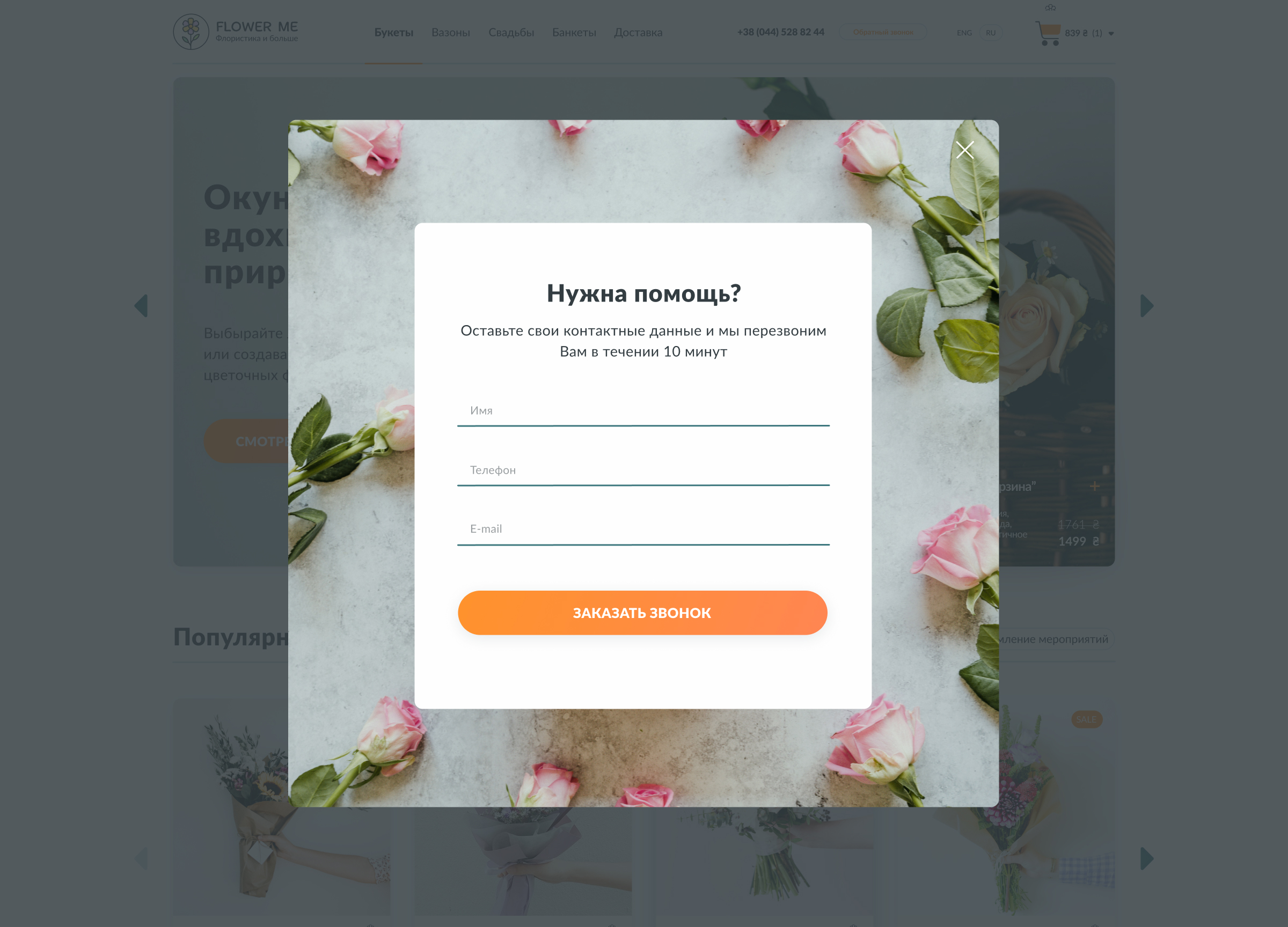Go to the Свадьбы section
The image size is (1288, 927).
[511, 32]
